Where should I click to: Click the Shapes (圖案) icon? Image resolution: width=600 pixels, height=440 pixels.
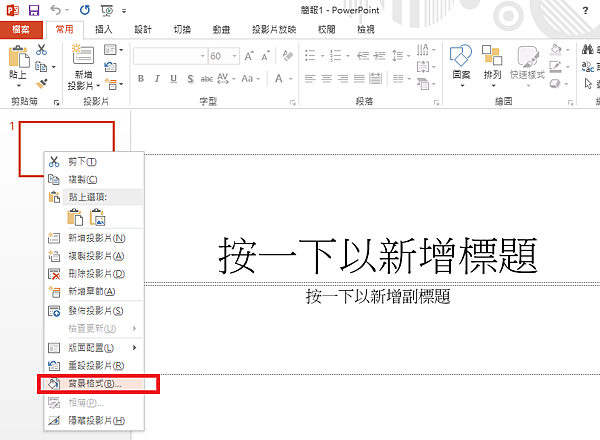click(x=461, y=56)
